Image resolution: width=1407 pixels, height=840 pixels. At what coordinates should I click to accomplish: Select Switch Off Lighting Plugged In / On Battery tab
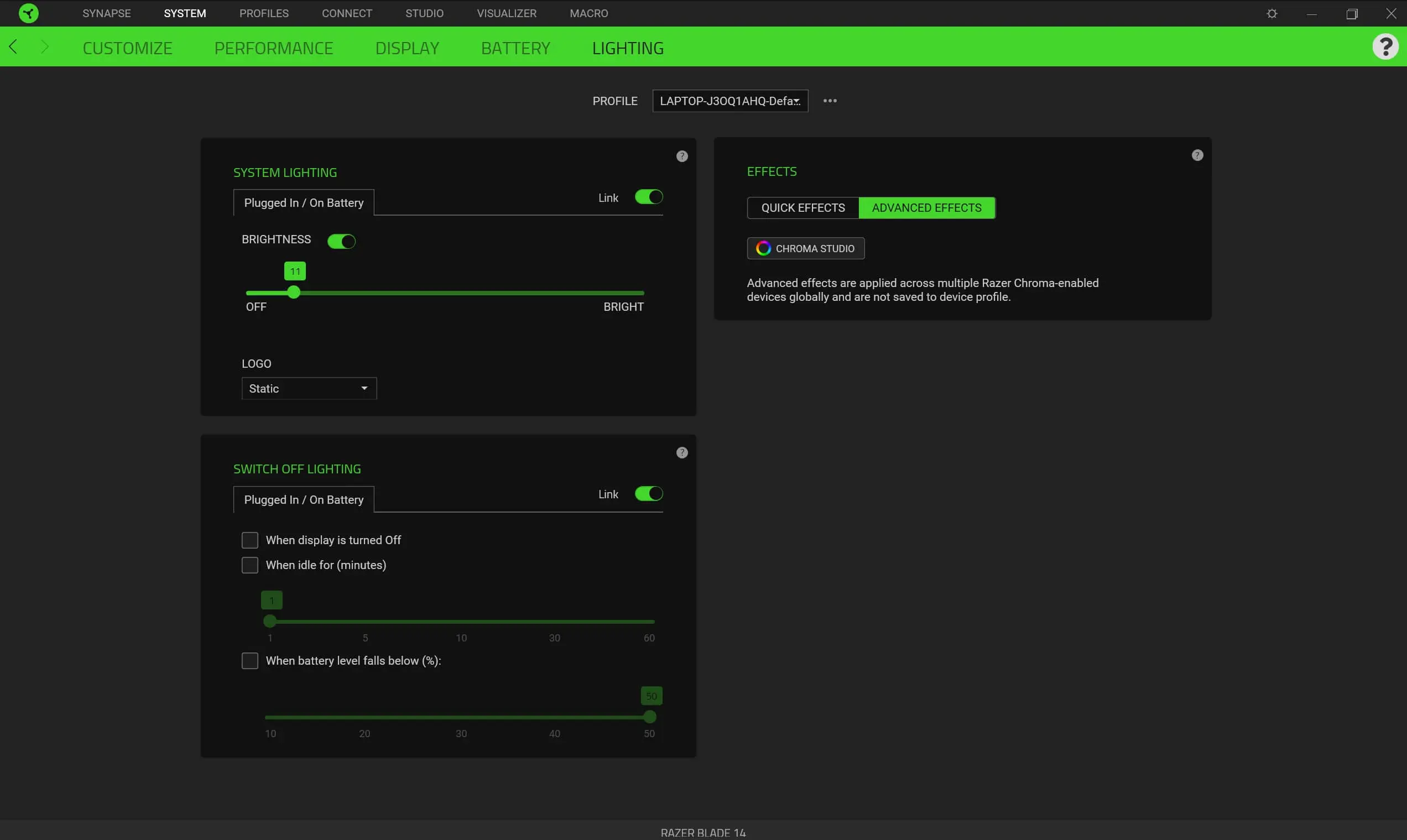point(304,499)
